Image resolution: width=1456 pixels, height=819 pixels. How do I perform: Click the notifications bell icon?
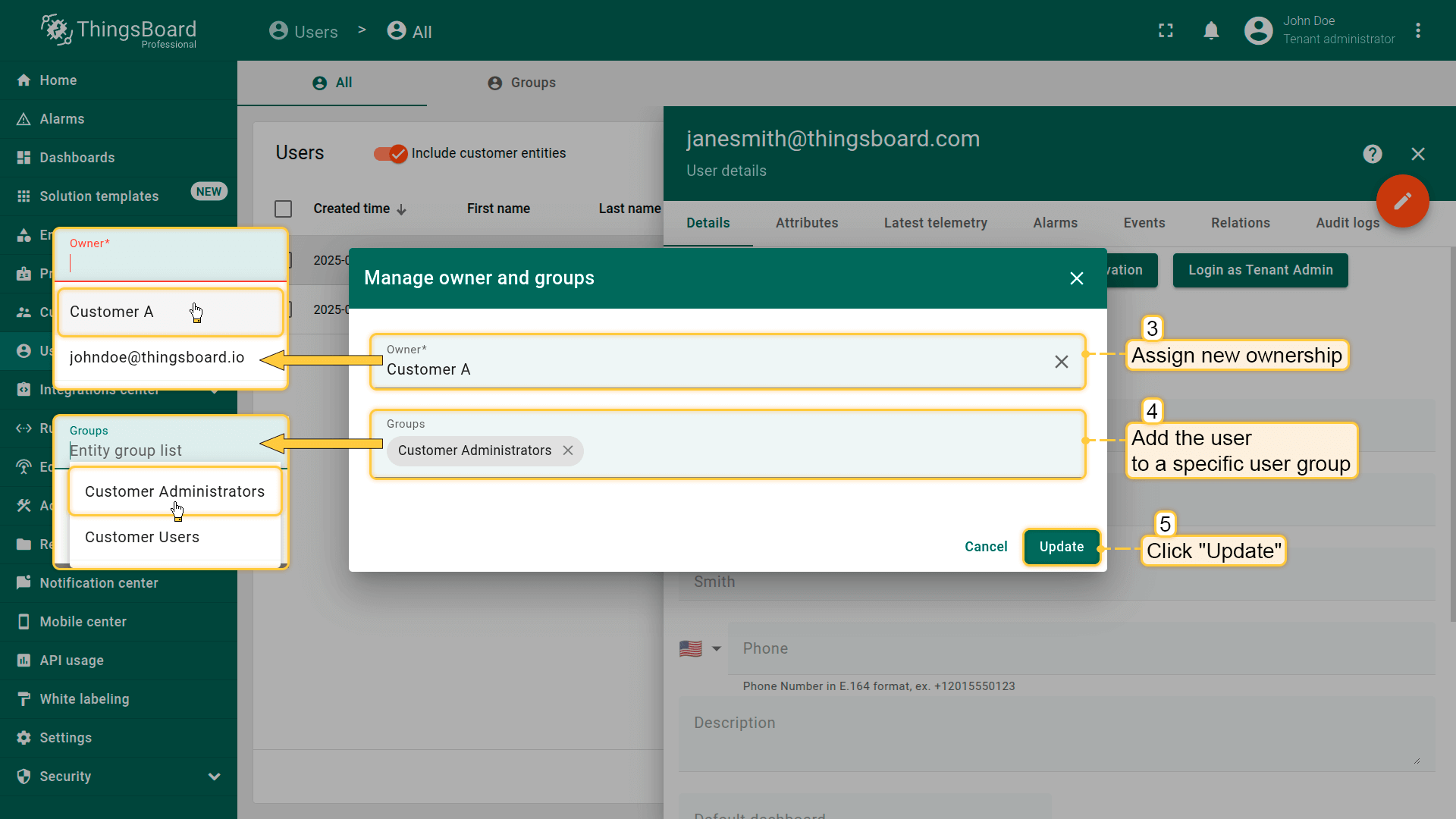pyautogui.click(x=1211, y=31)
